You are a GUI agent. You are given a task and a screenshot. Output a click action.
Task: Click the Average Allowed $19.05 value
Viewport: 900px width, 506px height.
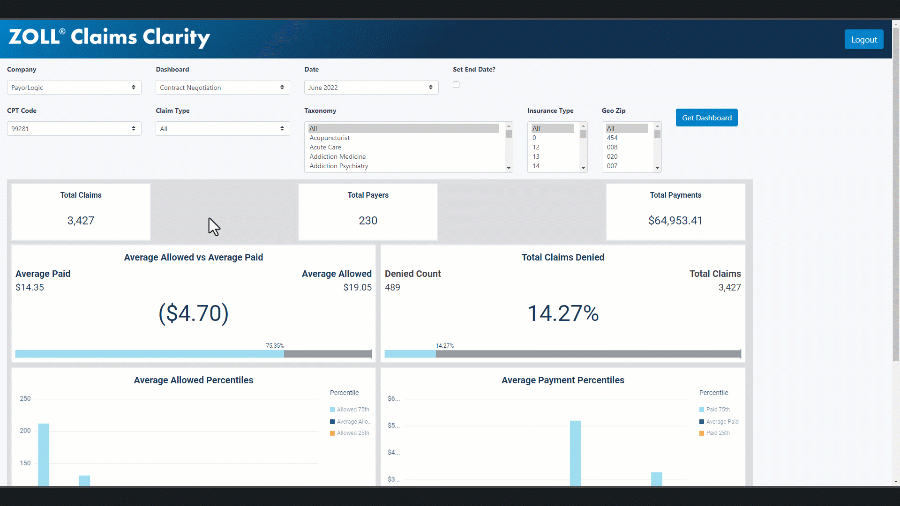pyautogui.click(x=357, y=287)
